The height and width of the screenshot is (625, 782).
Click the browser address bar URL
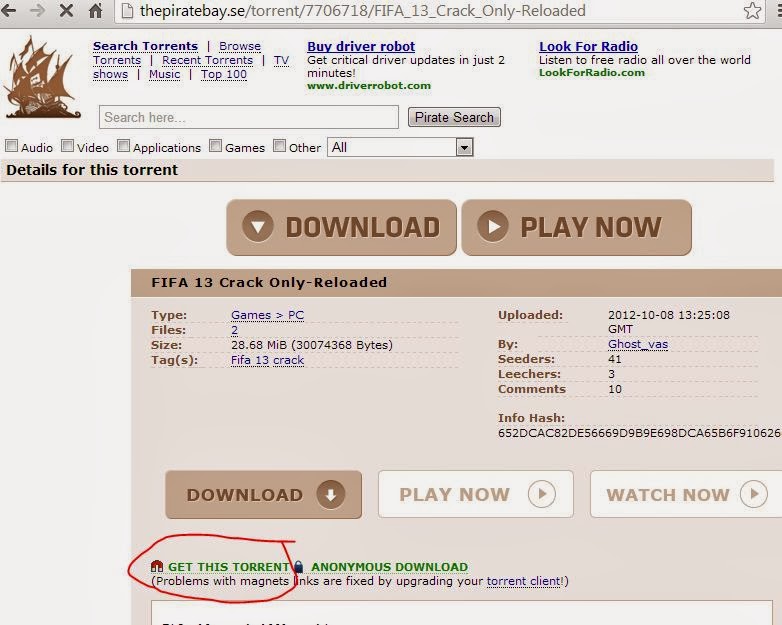coord(363,10)
